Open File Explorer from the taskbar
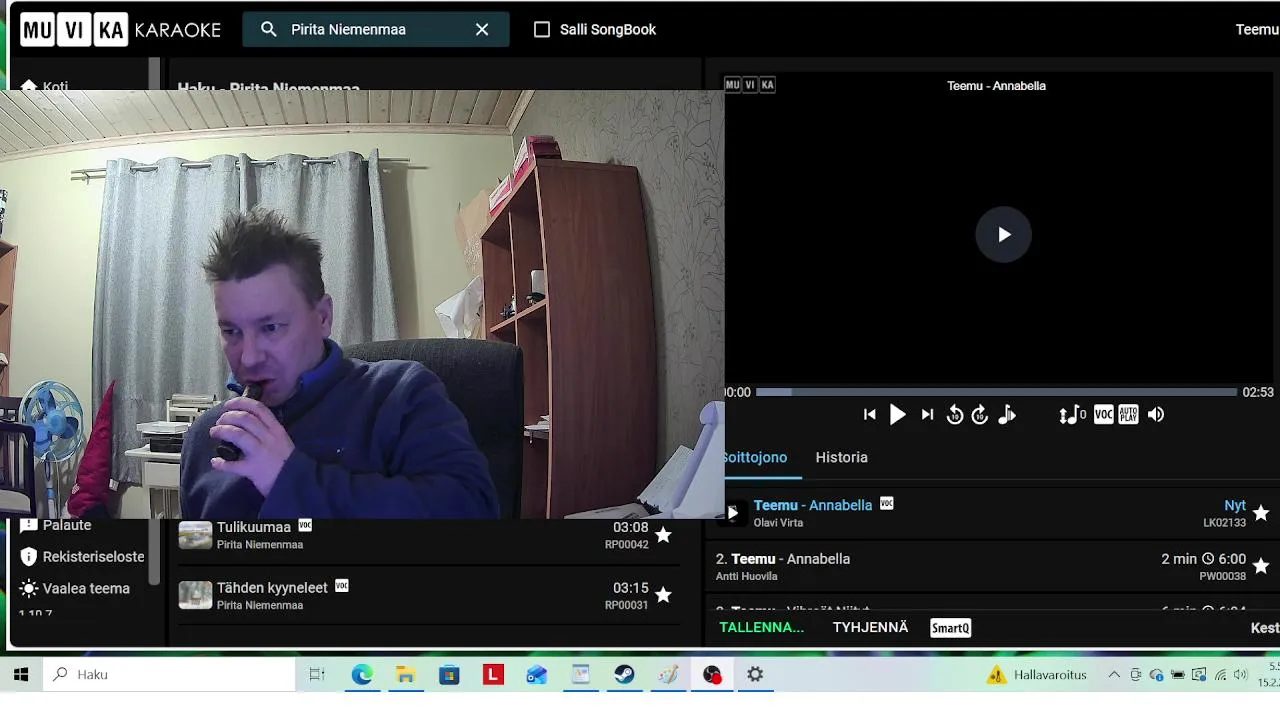Screen dimensions: 1280x720 405,675
